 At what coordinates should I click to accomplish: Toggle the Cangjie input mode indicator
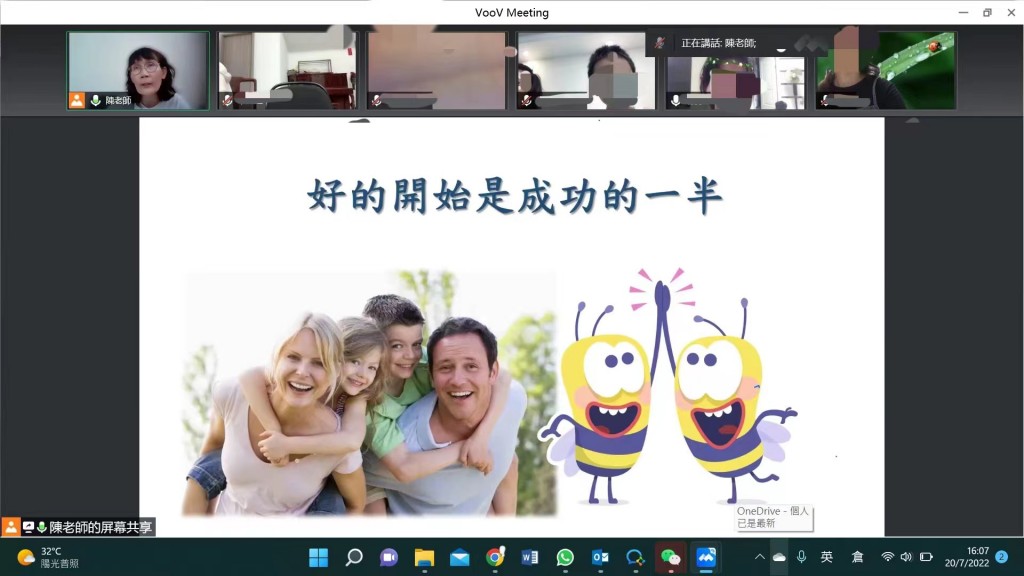pyautogui.click(x=857, y=557)
